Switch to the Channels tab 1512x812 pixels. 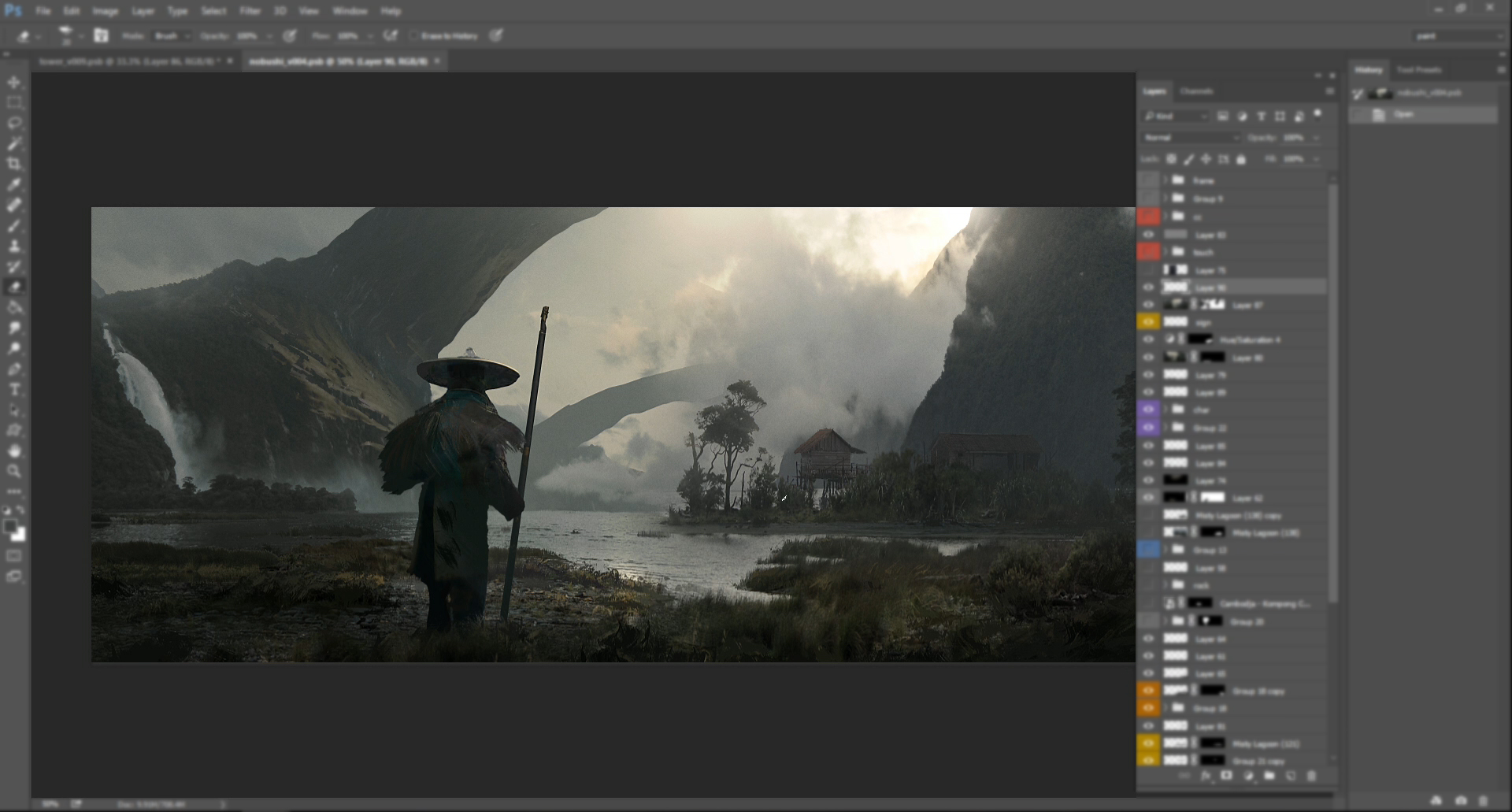1196,91
